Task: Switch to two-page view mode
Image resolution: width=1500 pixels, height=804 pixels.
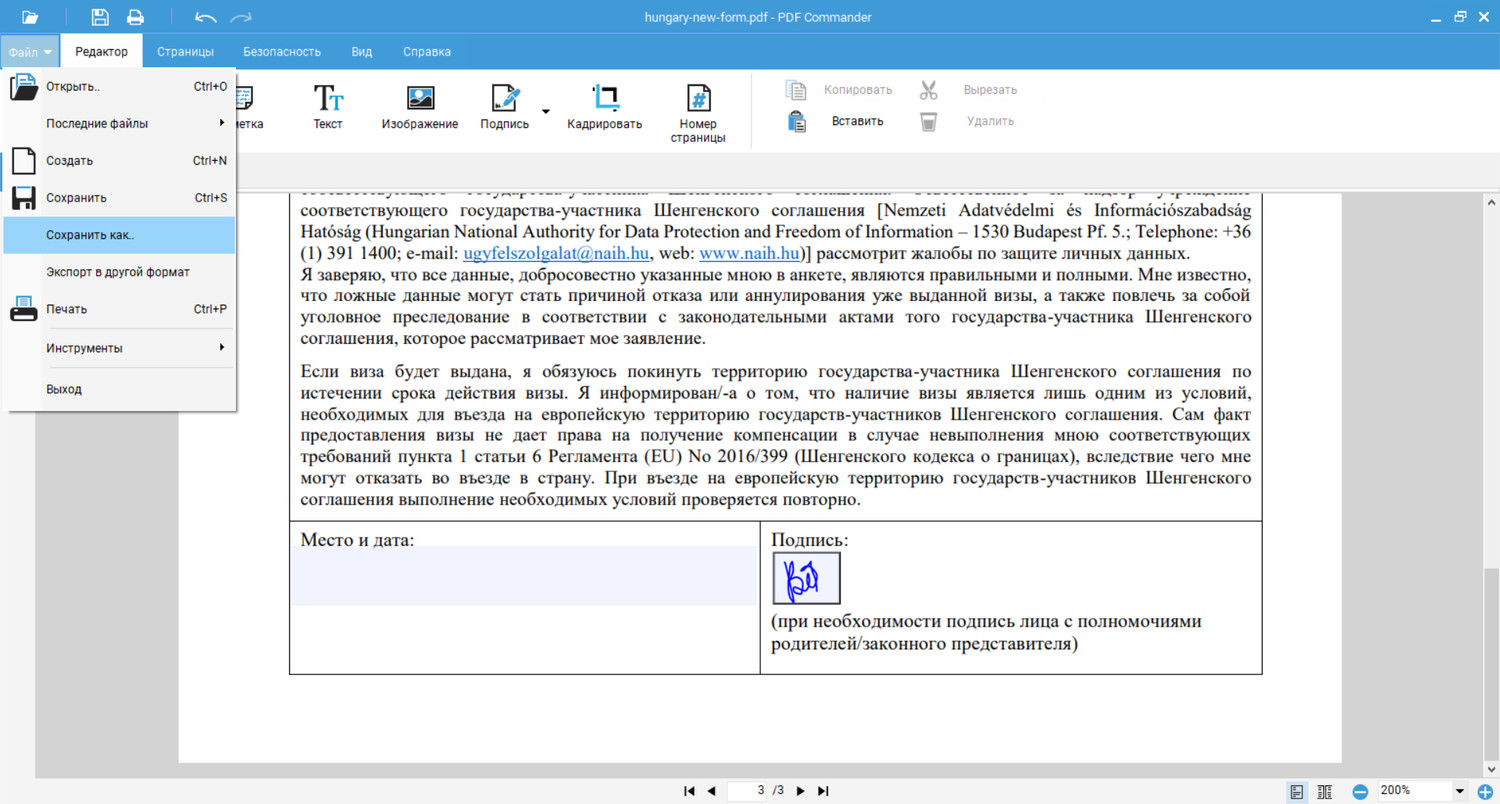Action: click(x=1325, y=791)
